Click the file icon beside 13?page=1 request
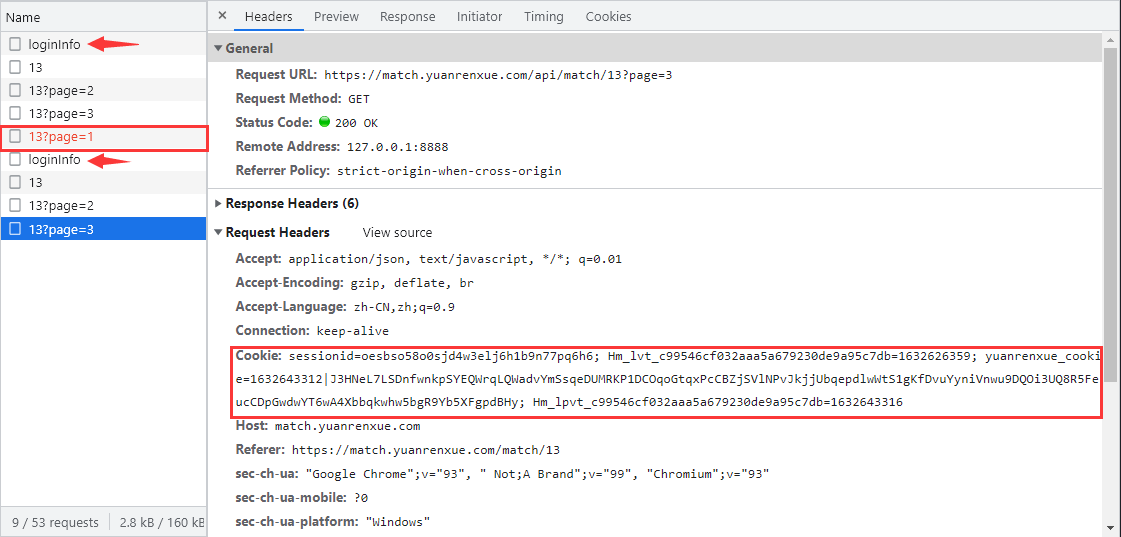The width and height of the screenshot is (1121, 537). pos(15,136)
